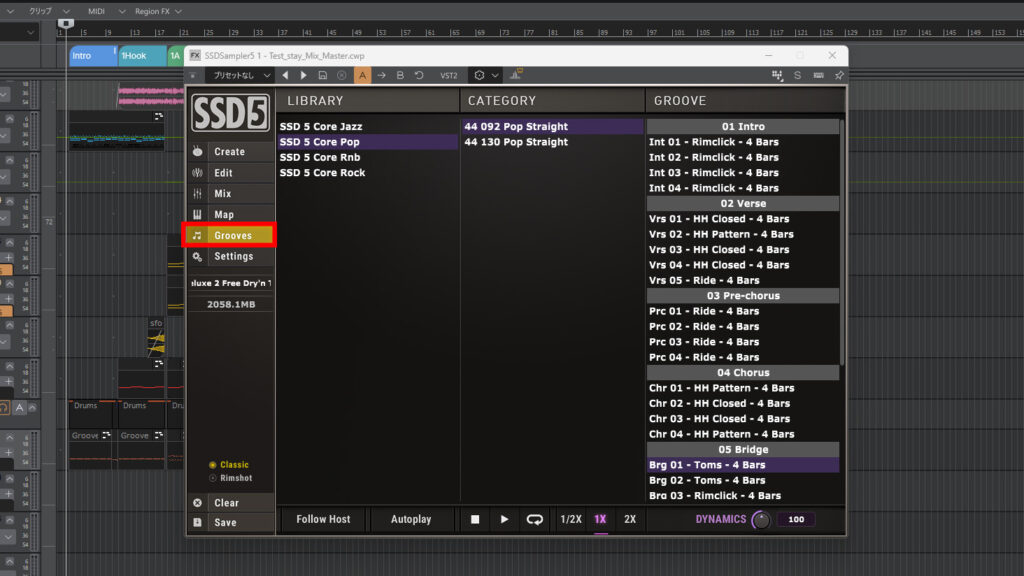This screenshot has width=1024, height=576.
Task: Select the SSD 5 Core Rock library
Action: 322,173
